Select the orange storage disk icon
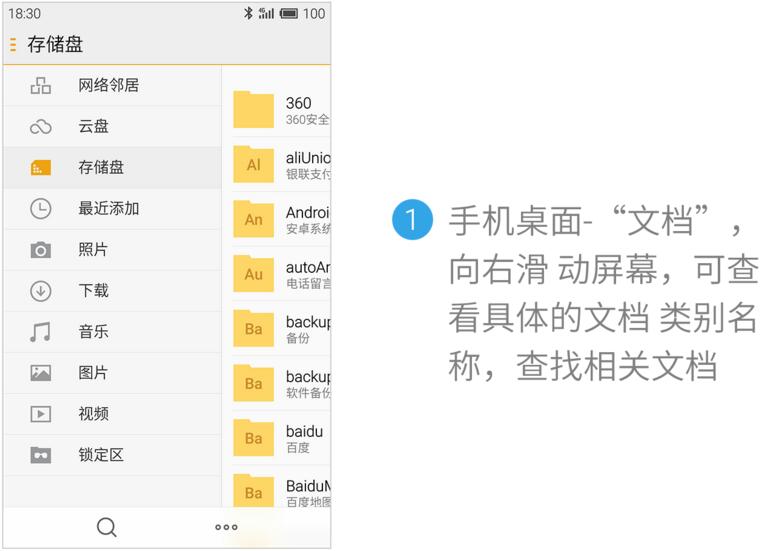 point(40,168)
